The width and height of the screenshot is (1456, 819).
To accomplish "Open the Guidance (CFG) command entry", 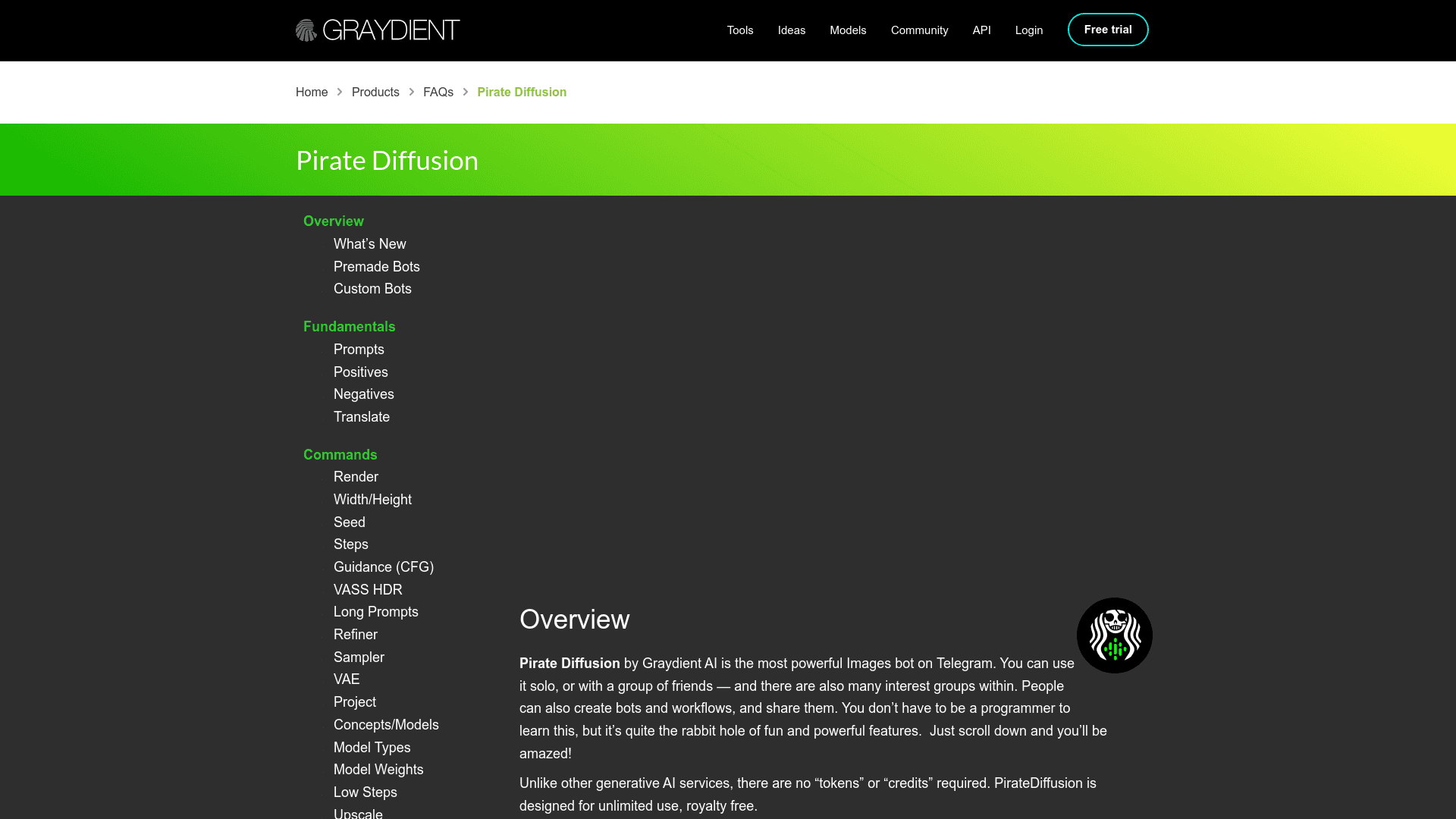I will 384,566.
